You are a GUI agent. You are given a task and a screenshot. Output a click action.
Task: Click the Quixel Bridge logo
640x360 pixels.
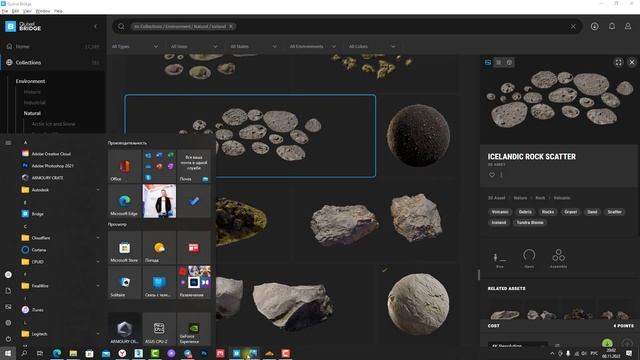(x=23, y=26)
